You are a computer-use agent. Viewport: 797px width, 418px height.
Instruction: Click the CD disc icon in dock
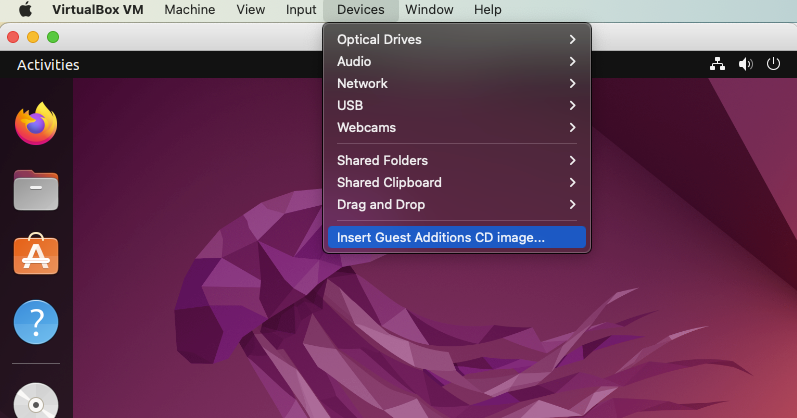coord(36,402)
